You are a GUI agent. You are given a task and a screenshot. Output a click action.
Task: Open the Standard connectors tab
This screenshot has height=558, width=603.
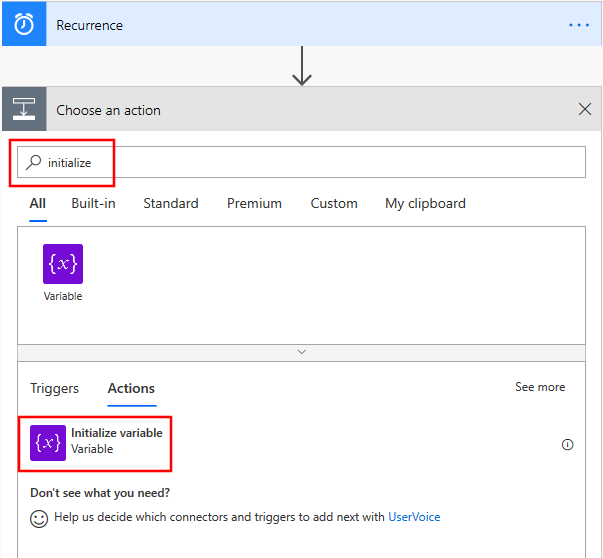[x=170, y=203]
